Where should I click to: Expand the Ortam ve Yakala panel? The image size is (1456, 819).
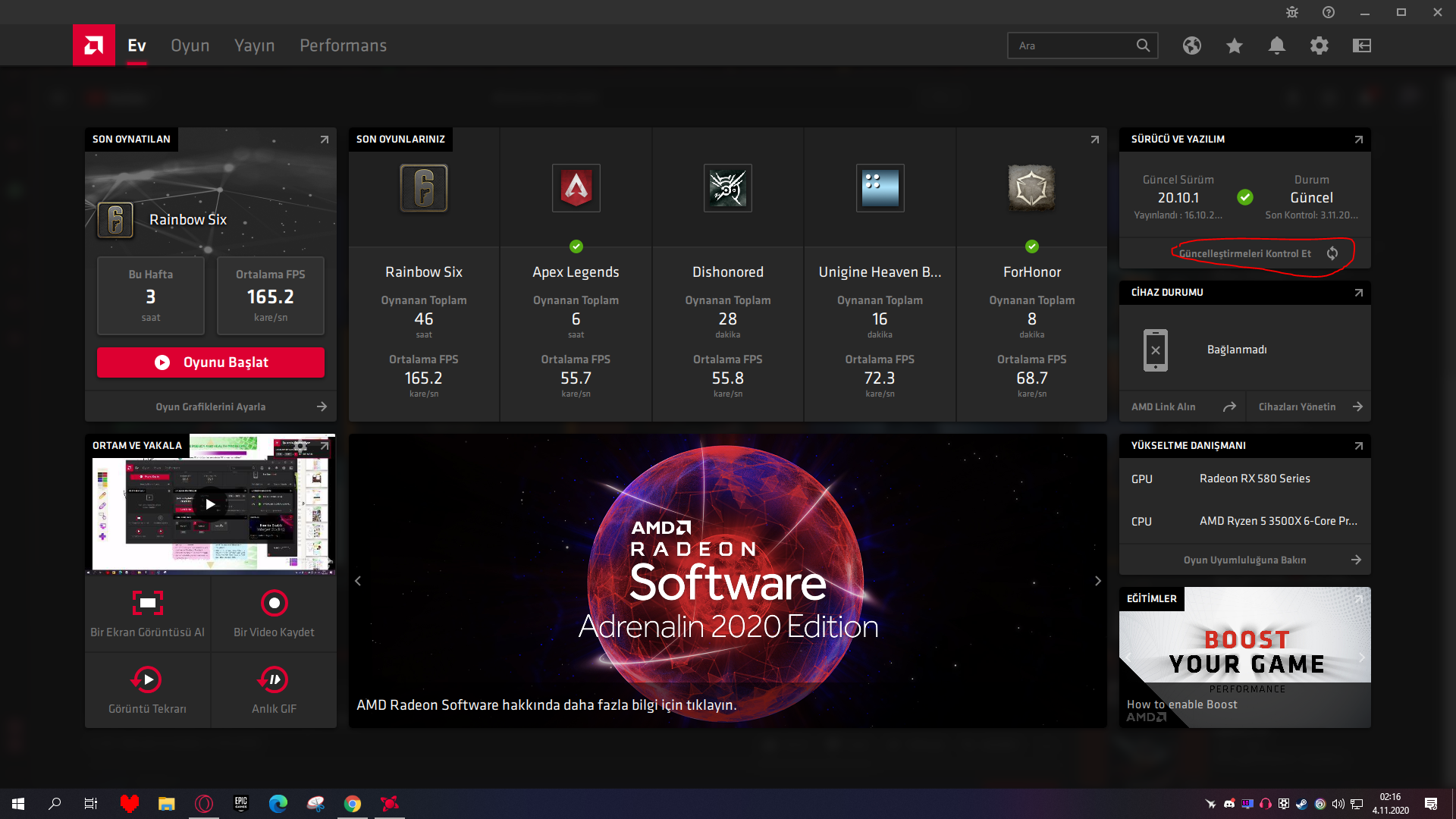tap(325, 446)
